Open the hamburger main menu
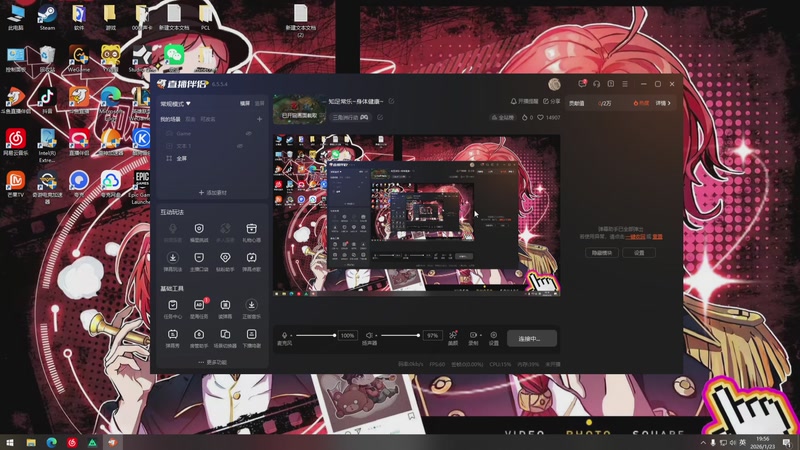Viewport: 800px width, 450px height. pyautogui.click(x=625, y=84)
